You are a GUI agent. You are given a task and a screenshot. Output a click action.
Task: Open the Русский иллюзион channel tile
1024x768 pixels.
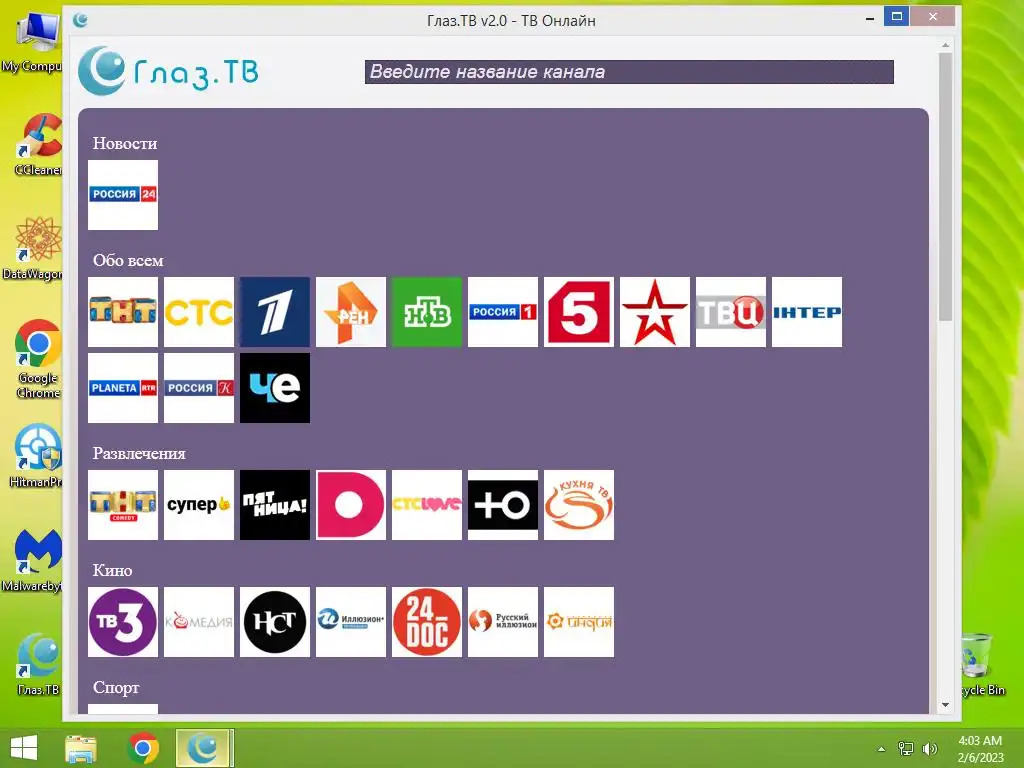coord(503,622)
